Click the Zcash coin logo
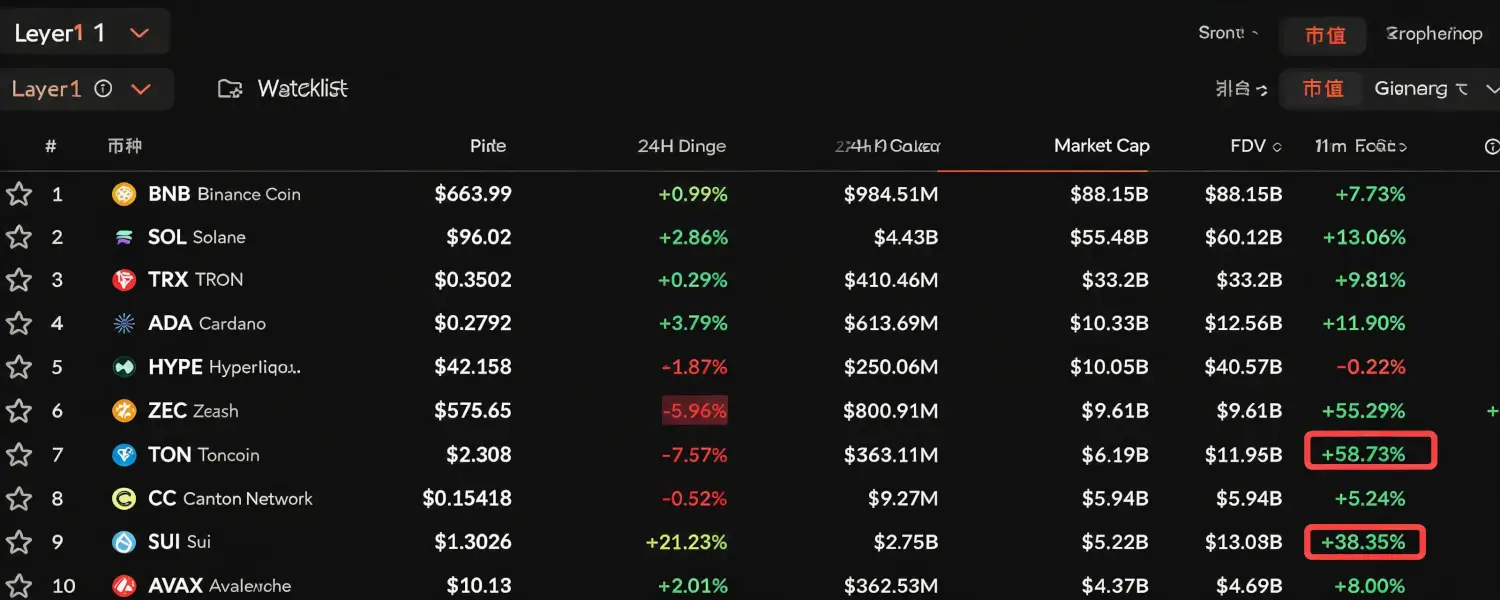The image size is (1500, 600). point(124,411)
